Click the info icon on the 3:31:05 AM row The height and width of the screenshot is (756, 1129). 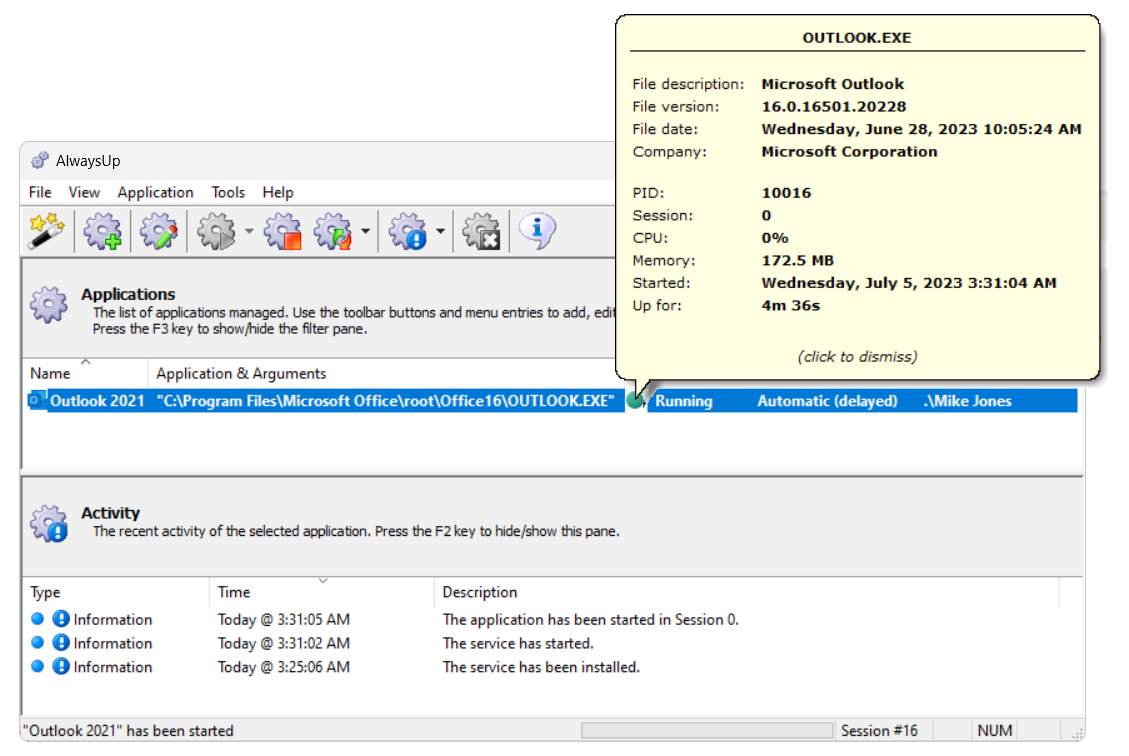[61, 619]
